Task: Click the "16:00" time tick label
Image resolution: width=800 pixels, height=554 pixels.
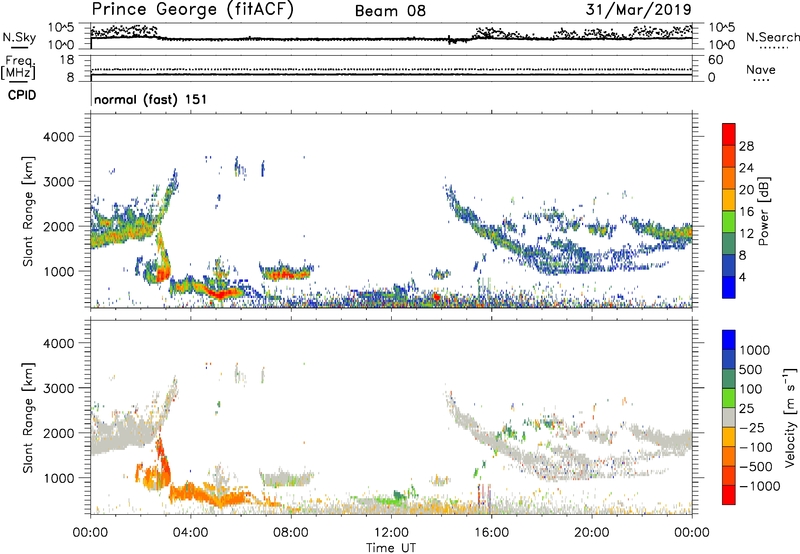Action: tap(491, 533)
